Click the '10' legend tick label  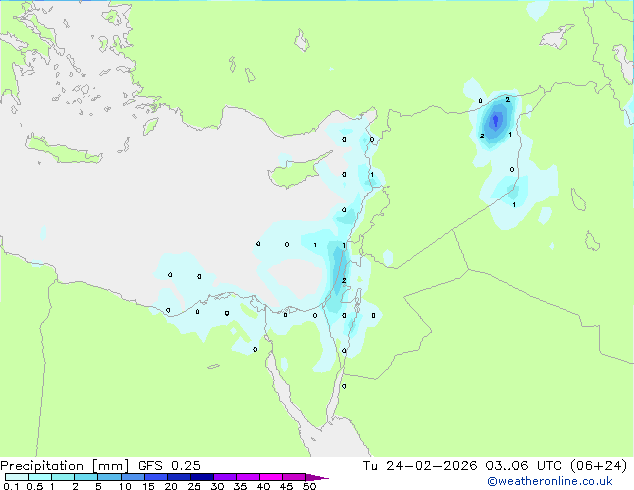pyautogui.click(x=125, y=486)
